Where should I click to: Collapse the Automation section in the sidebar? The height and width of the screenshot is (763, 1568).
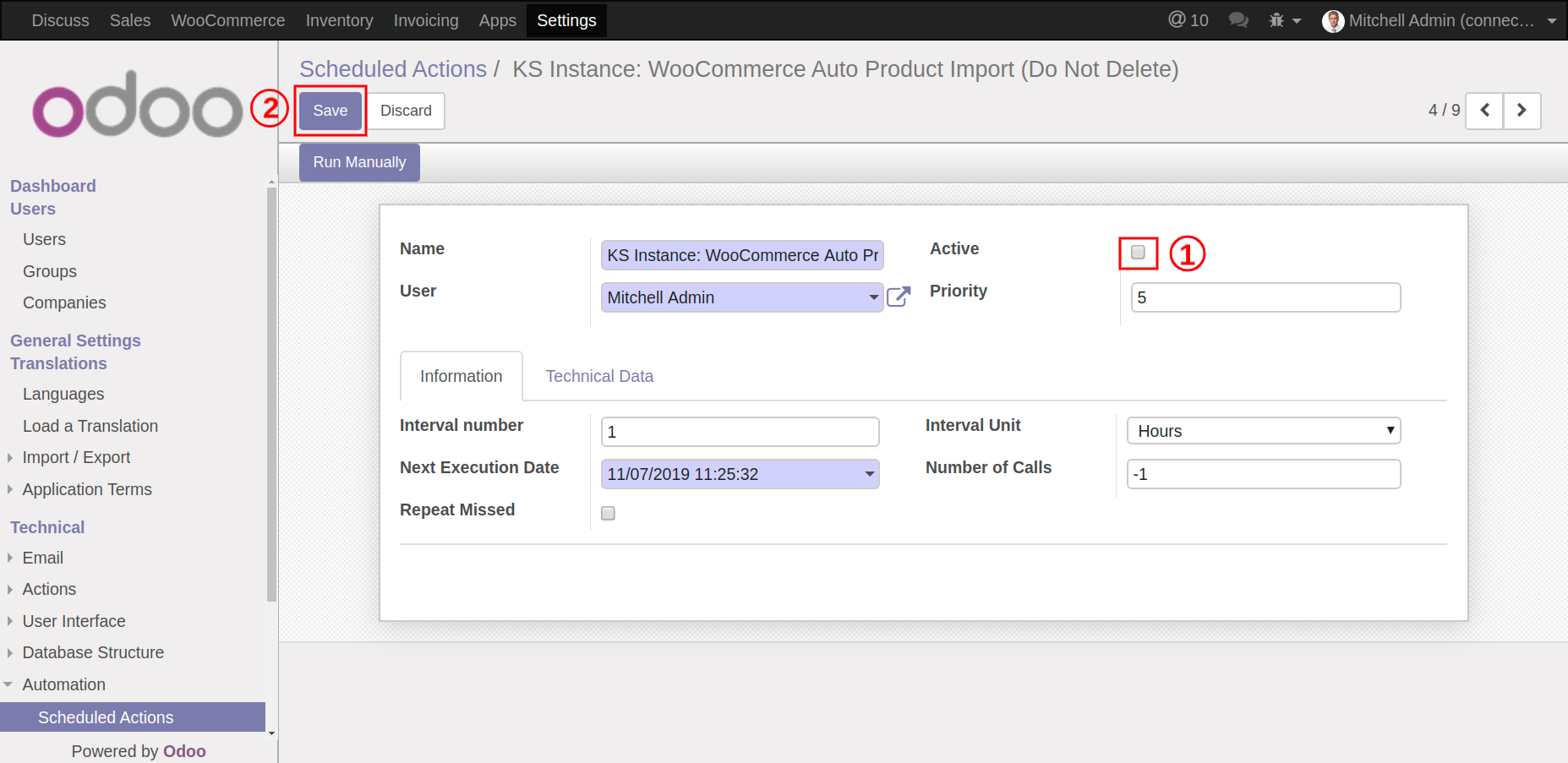point(63,684)
